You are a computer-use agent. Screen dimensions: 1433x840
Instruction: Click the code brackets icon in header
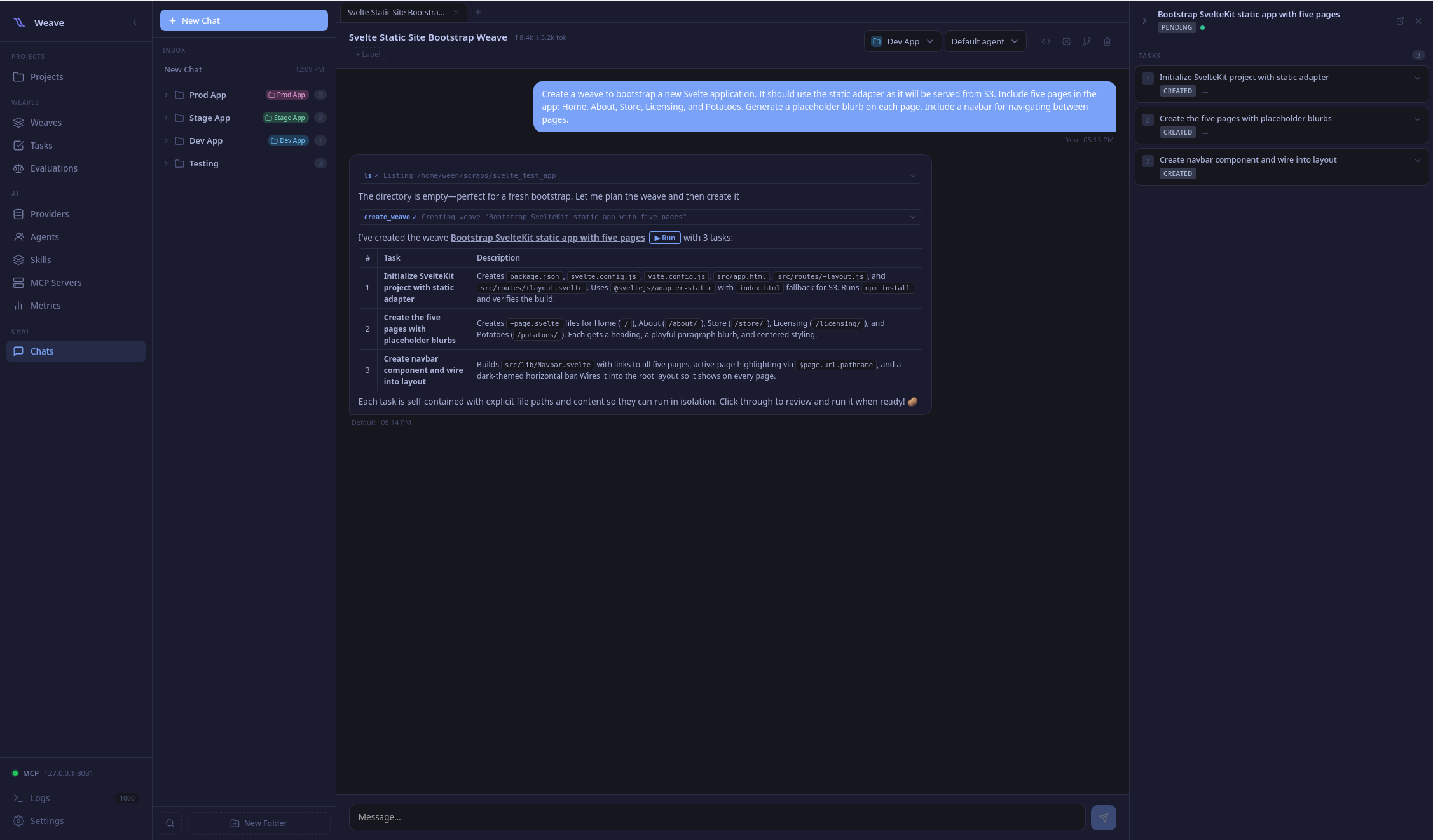point(1046,41)
